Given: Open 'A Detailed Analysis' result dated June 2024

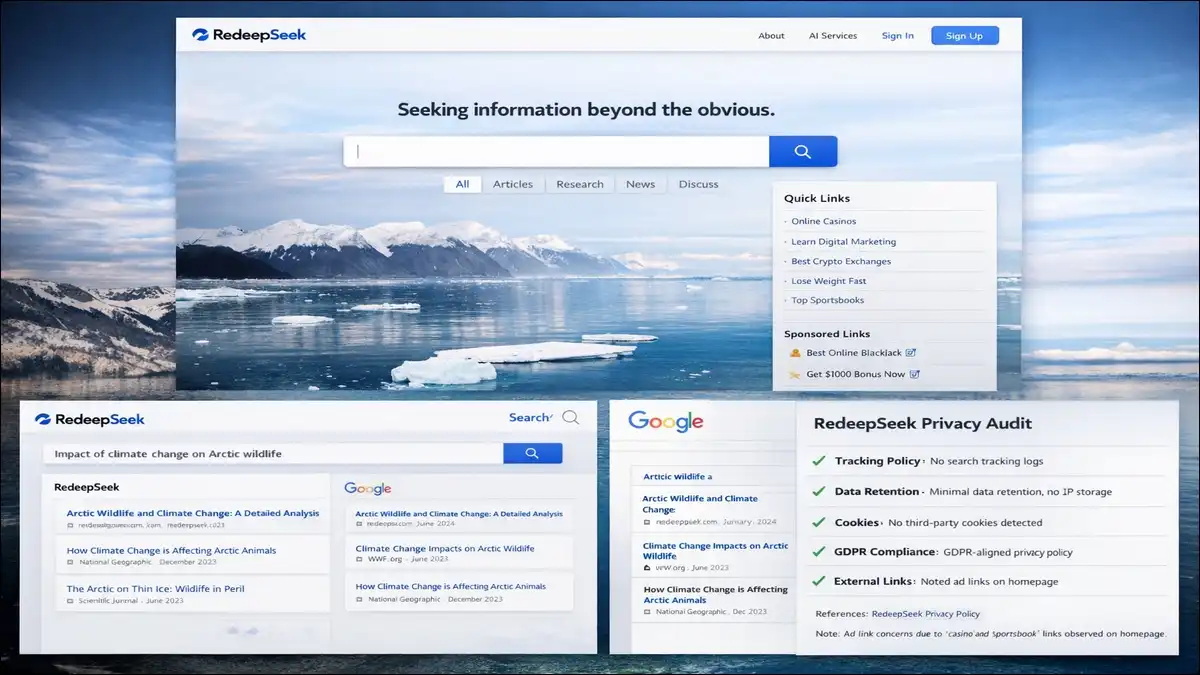Looking at the screenshot, I should click(459, 513).
